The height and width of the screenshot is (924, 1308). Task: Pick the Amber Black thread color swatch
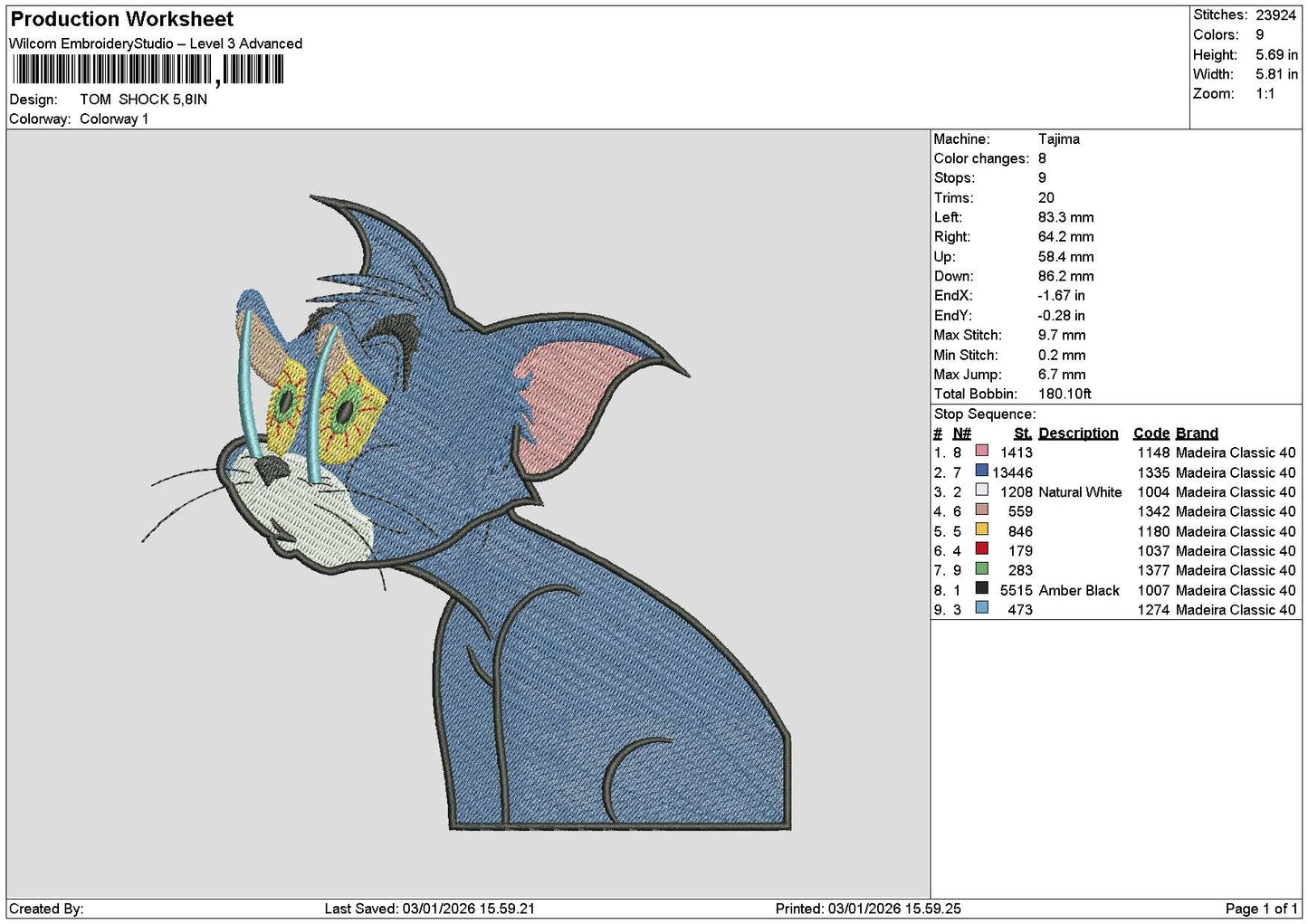pyautogui.click(x=981, y=588)
